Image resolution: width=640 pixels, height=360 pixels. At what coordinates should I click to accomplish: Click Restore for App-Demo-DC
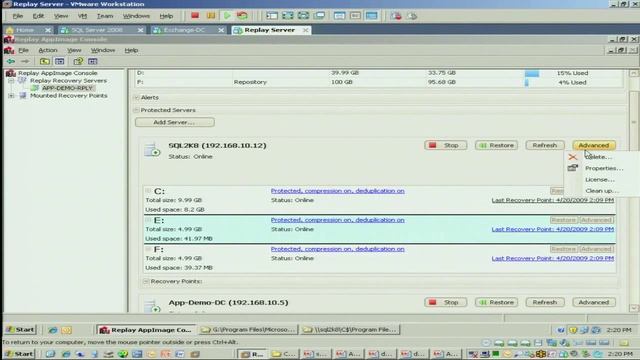coord(496,302)
